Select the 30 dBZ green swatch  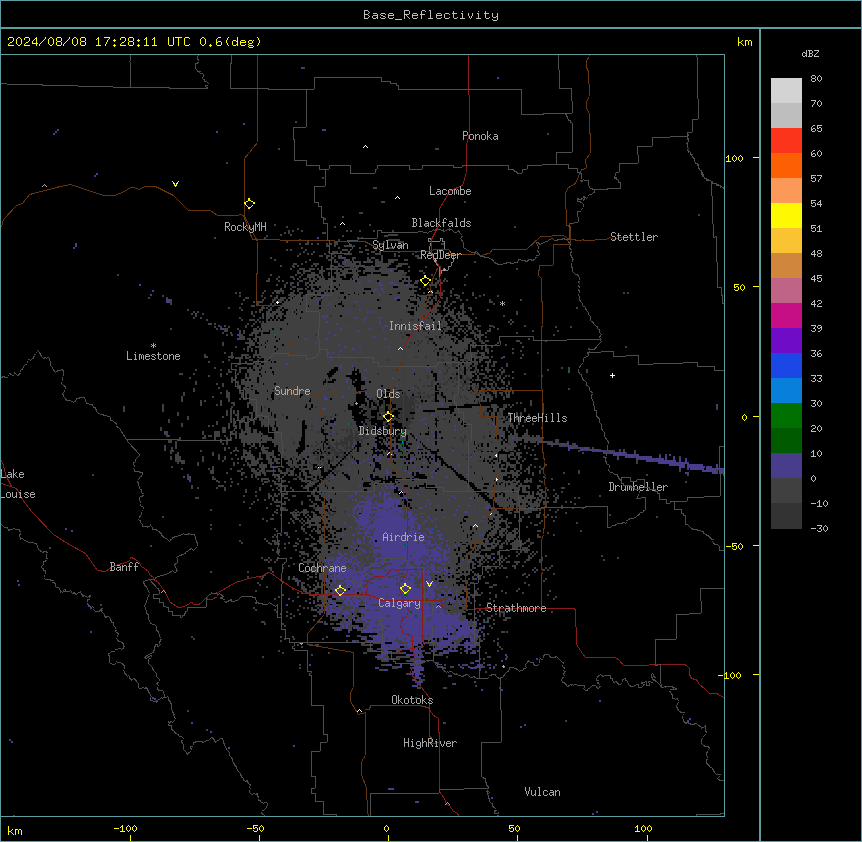[786, 416]
